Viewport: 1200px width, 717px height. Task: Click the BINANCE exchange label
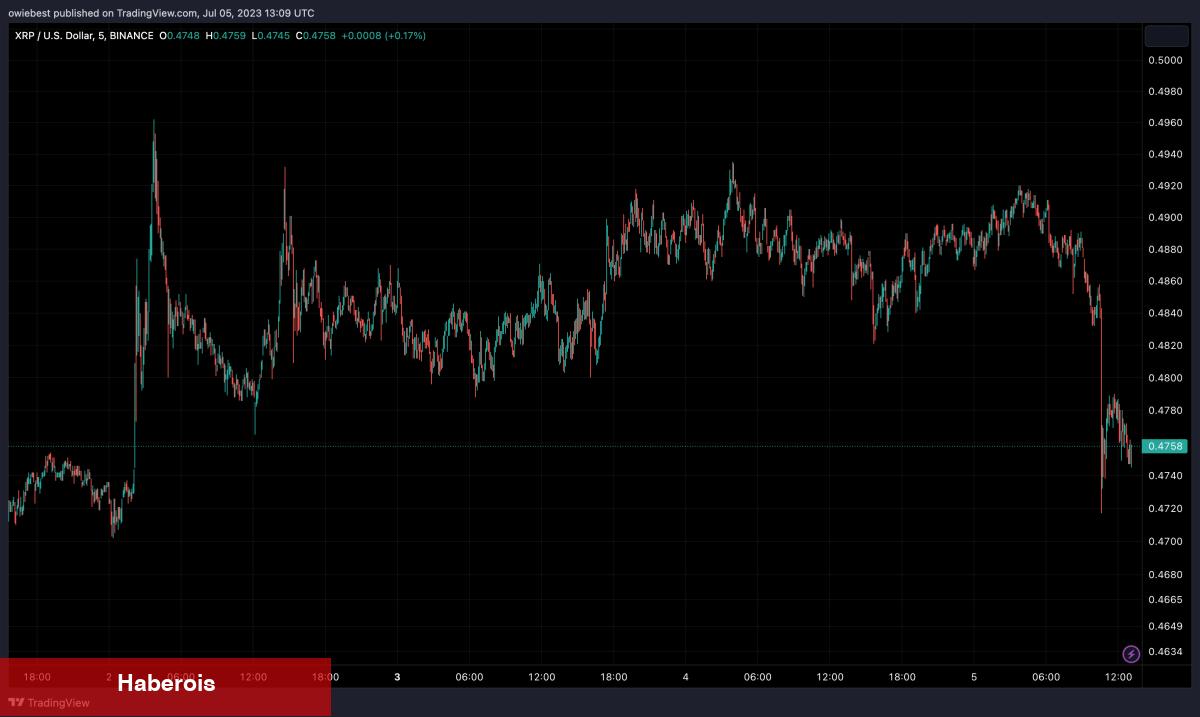click(x=132, y=35)
